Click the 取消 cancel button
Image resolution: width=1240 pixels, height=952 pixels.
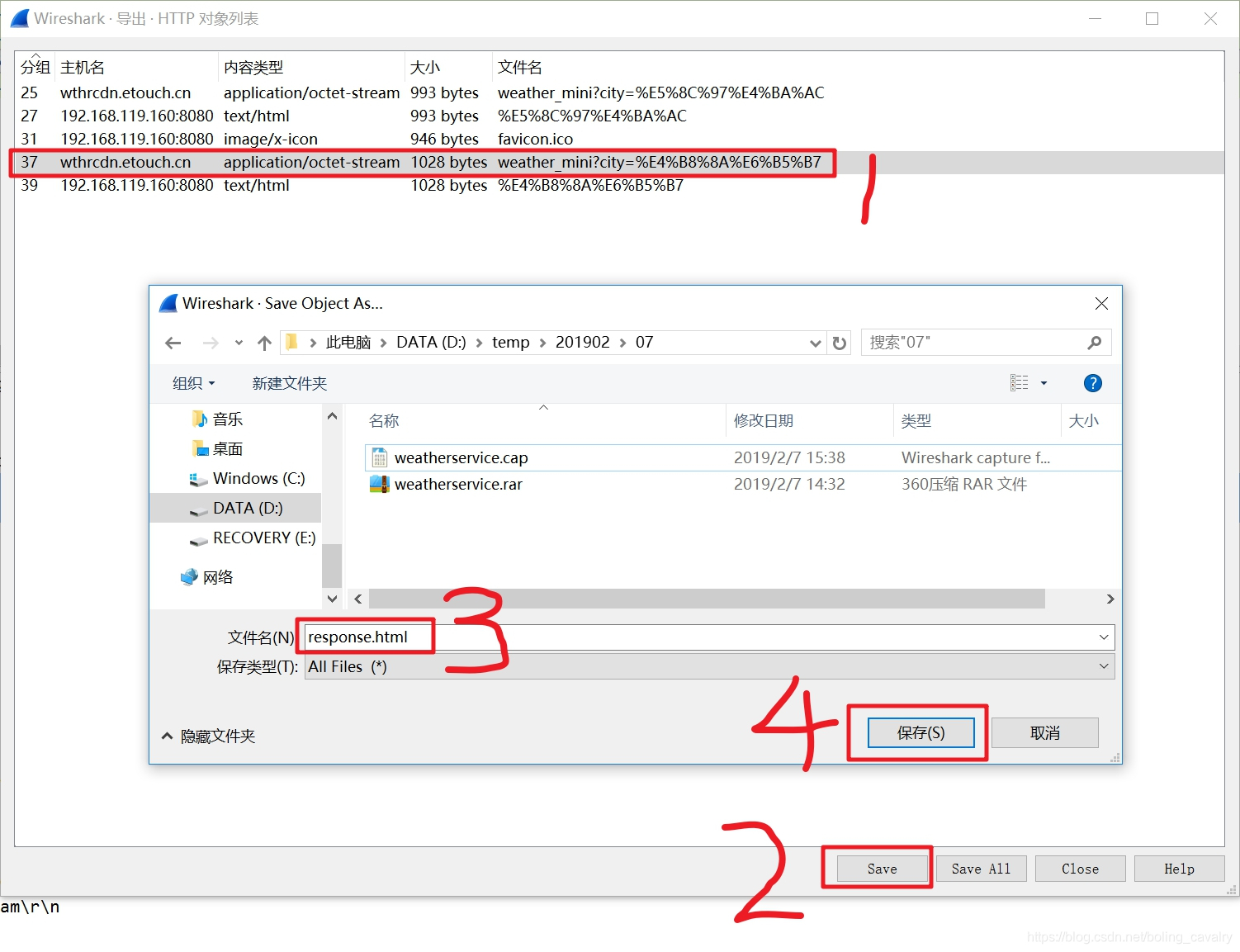[1045, 732]
